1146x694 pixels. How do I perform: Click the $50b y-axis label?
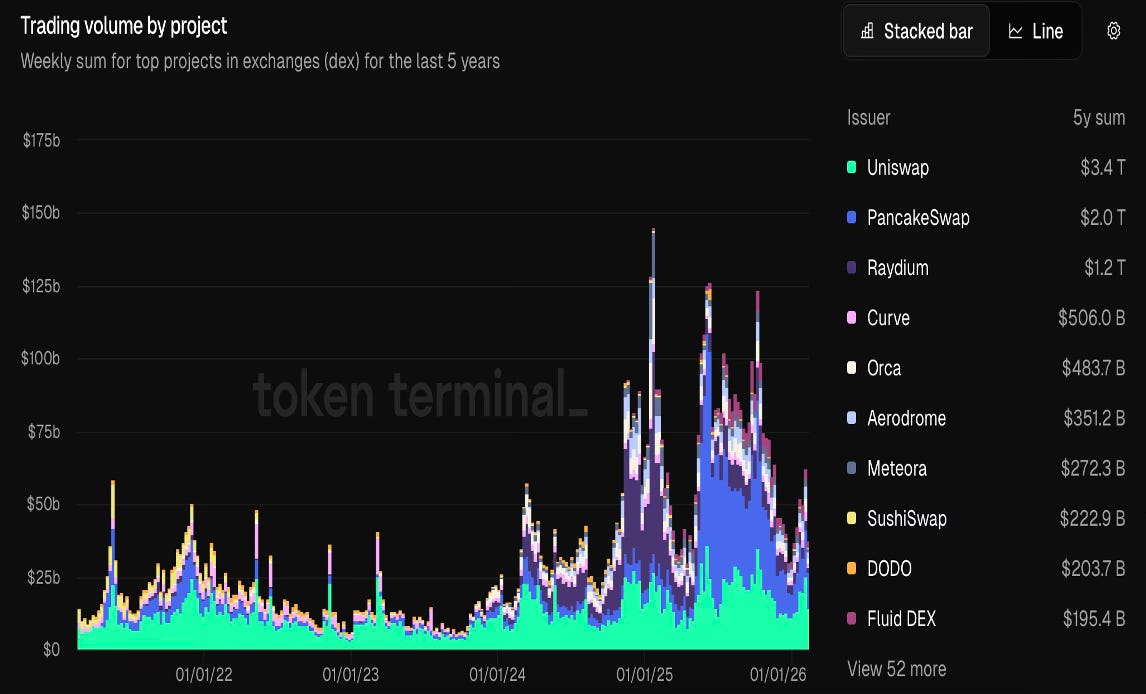click(x=44, y=504)
